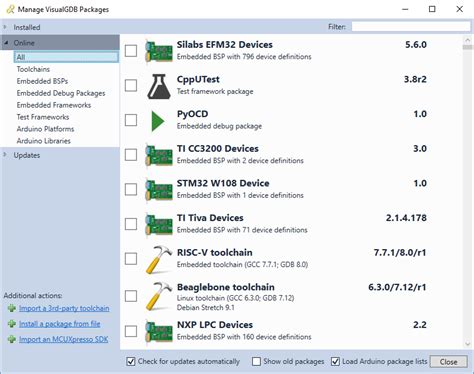474x374 pixels.
Task: Click the TI Tiva Devices board icon
Action: pos(159,225)
